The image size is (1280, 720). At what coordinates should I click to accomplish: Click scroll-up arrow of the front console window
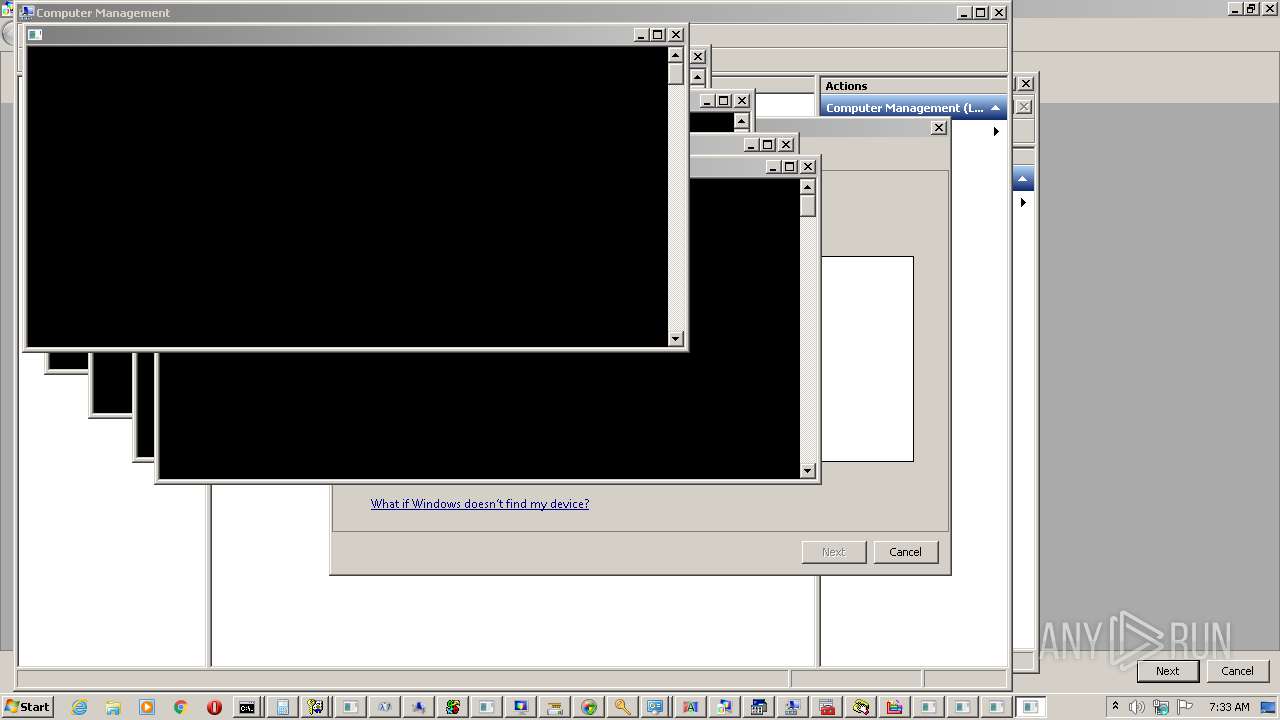pos(676,56)
